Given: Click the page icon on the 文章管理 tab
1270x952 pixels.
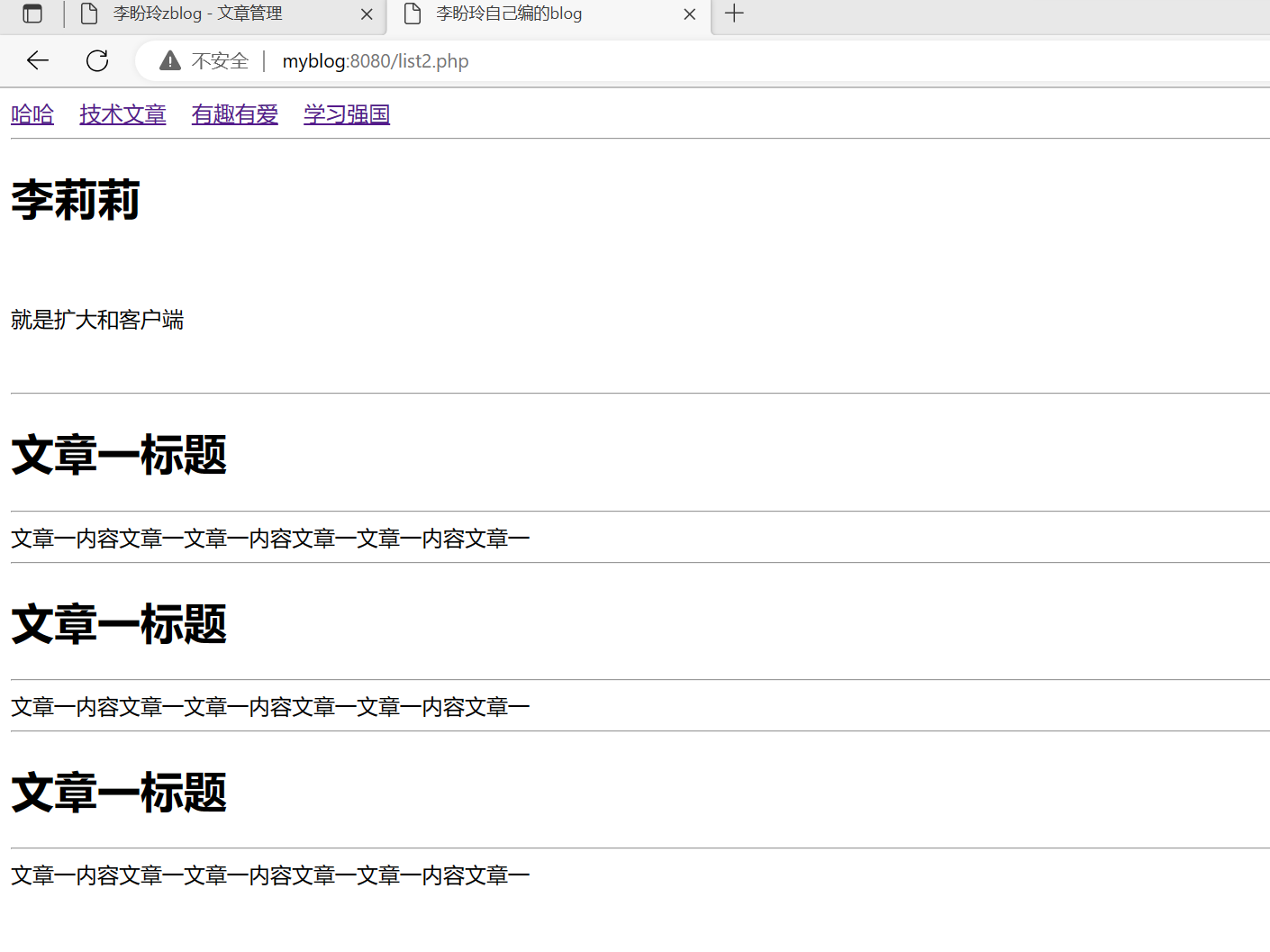Looking at the screenshot, I should click(89, 14).
